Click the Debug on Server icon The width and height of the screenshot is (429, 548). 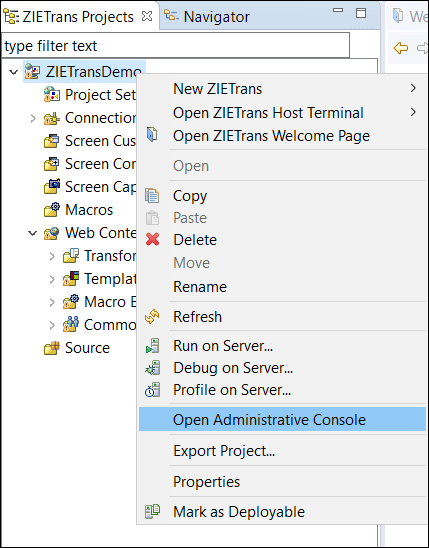tap(153, 368)
